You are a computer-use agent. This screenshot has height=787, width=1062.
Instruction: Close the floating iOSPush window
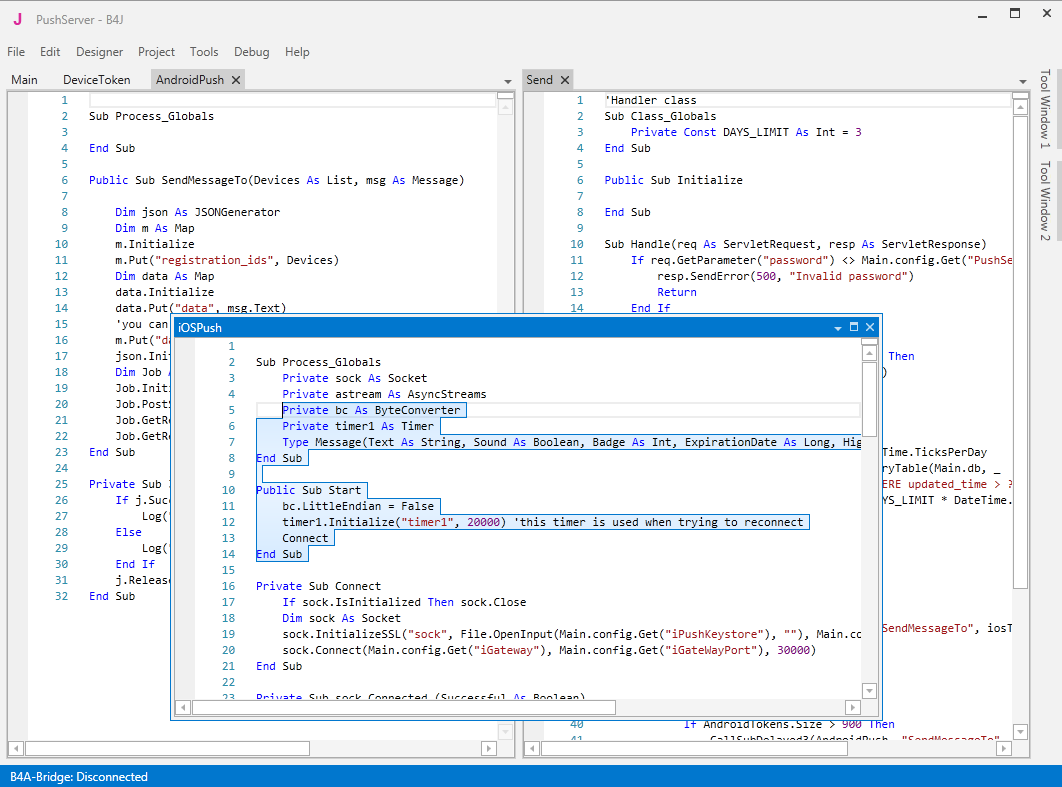(x=870, y=327)
